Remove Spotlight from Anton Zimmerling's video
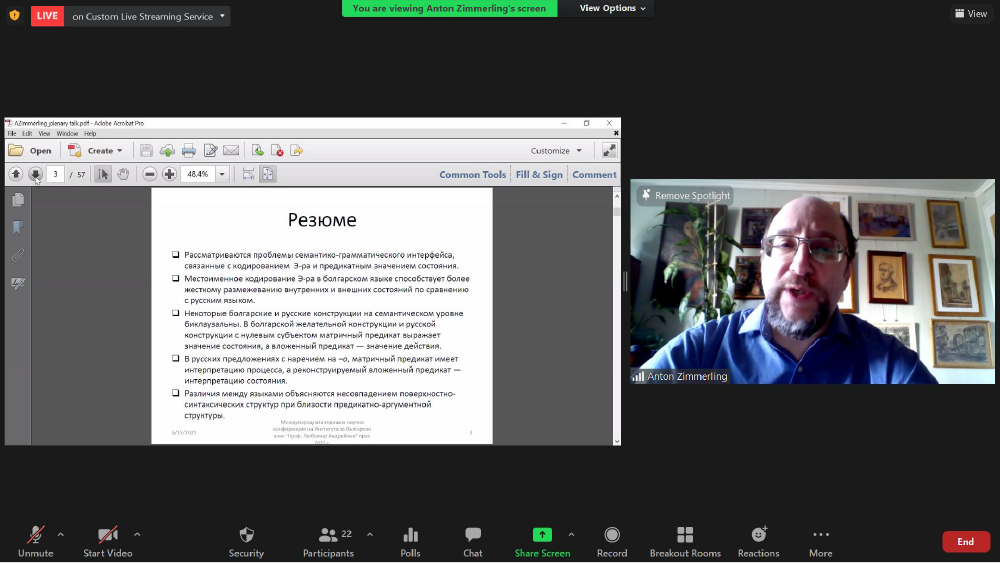 [686, 196]
